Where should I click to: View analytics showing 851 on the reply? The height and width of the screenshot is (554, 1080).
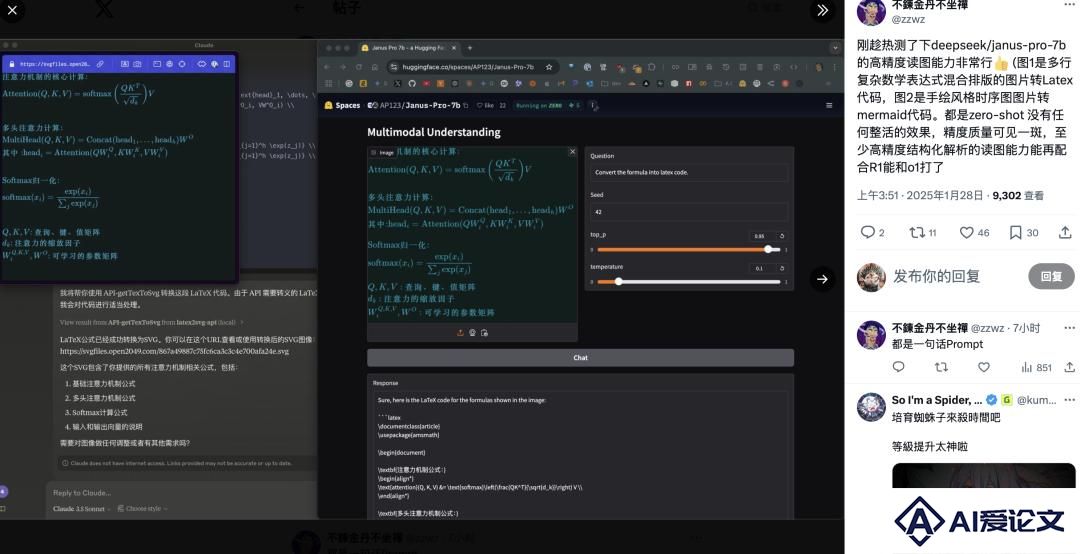(1036, 367)
